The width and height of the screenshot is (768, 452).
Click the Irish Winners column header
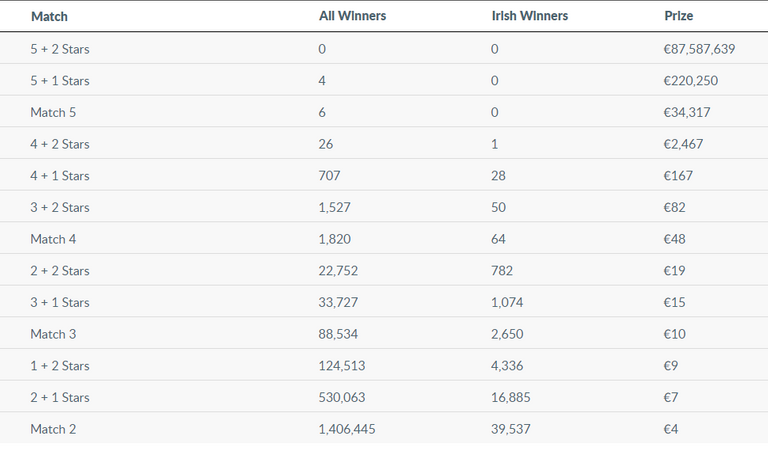click(x=529, y=16)
